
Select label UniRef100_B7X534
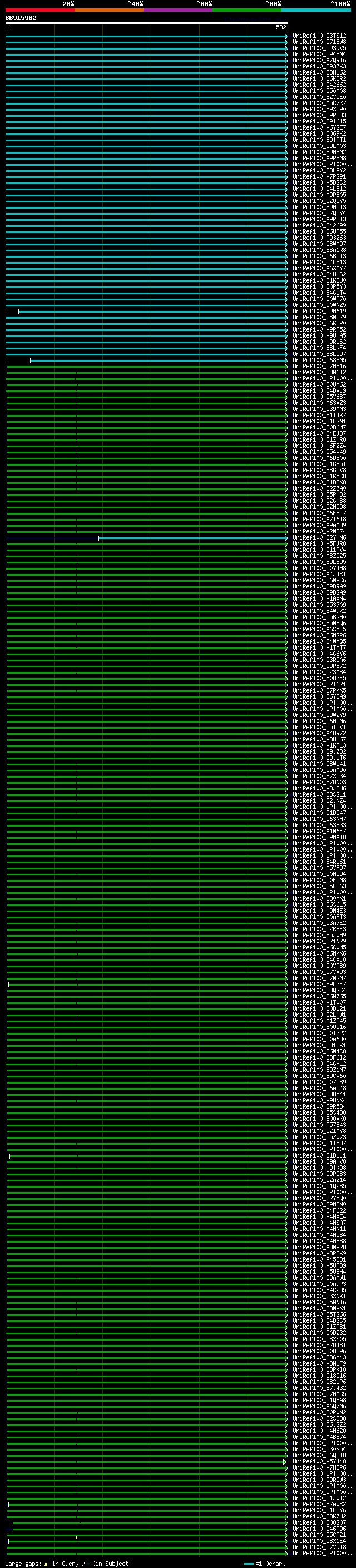[319, 776]
